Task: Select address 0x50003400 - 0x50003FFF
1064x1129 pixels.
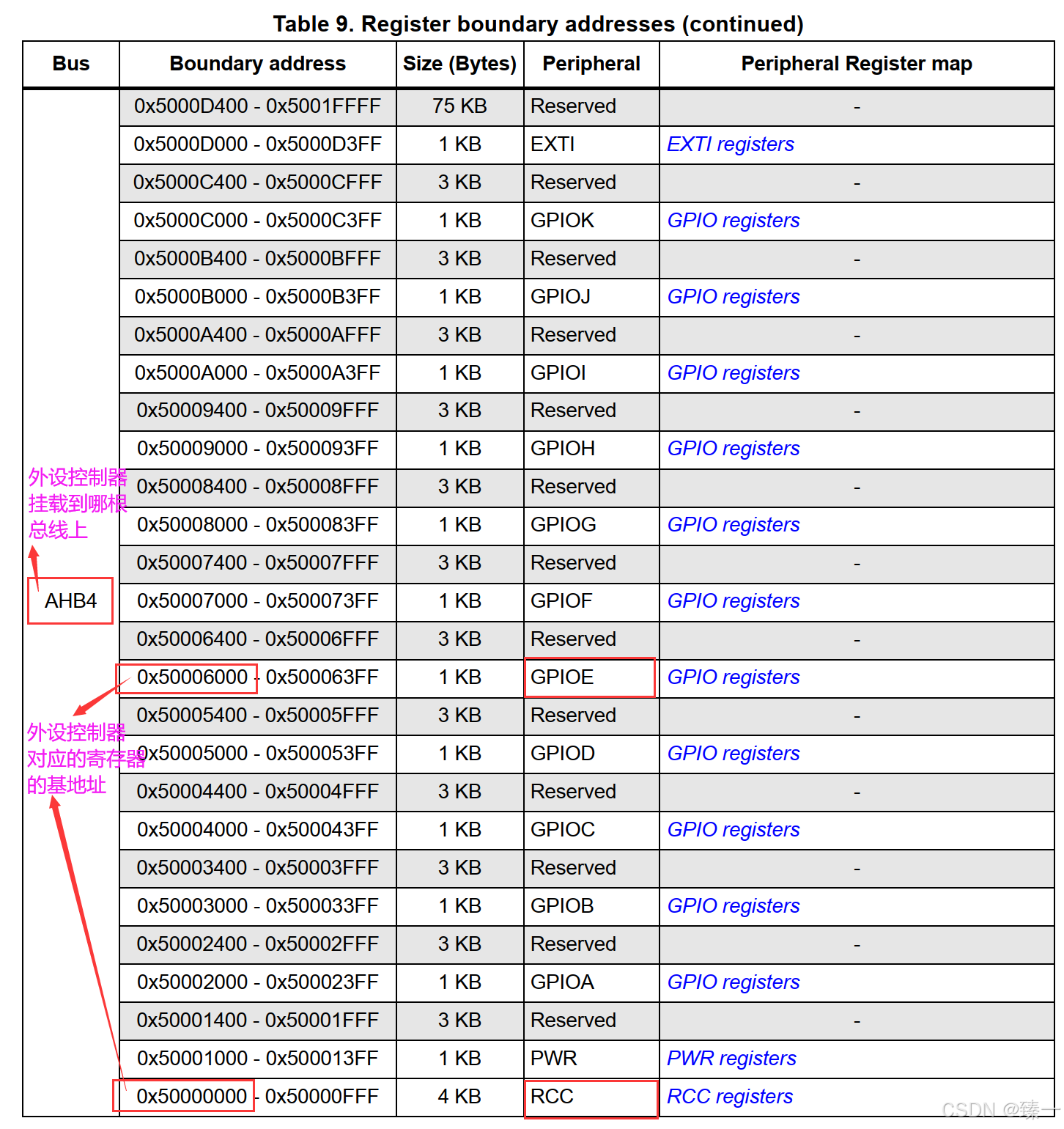Action: click(257, 868)
